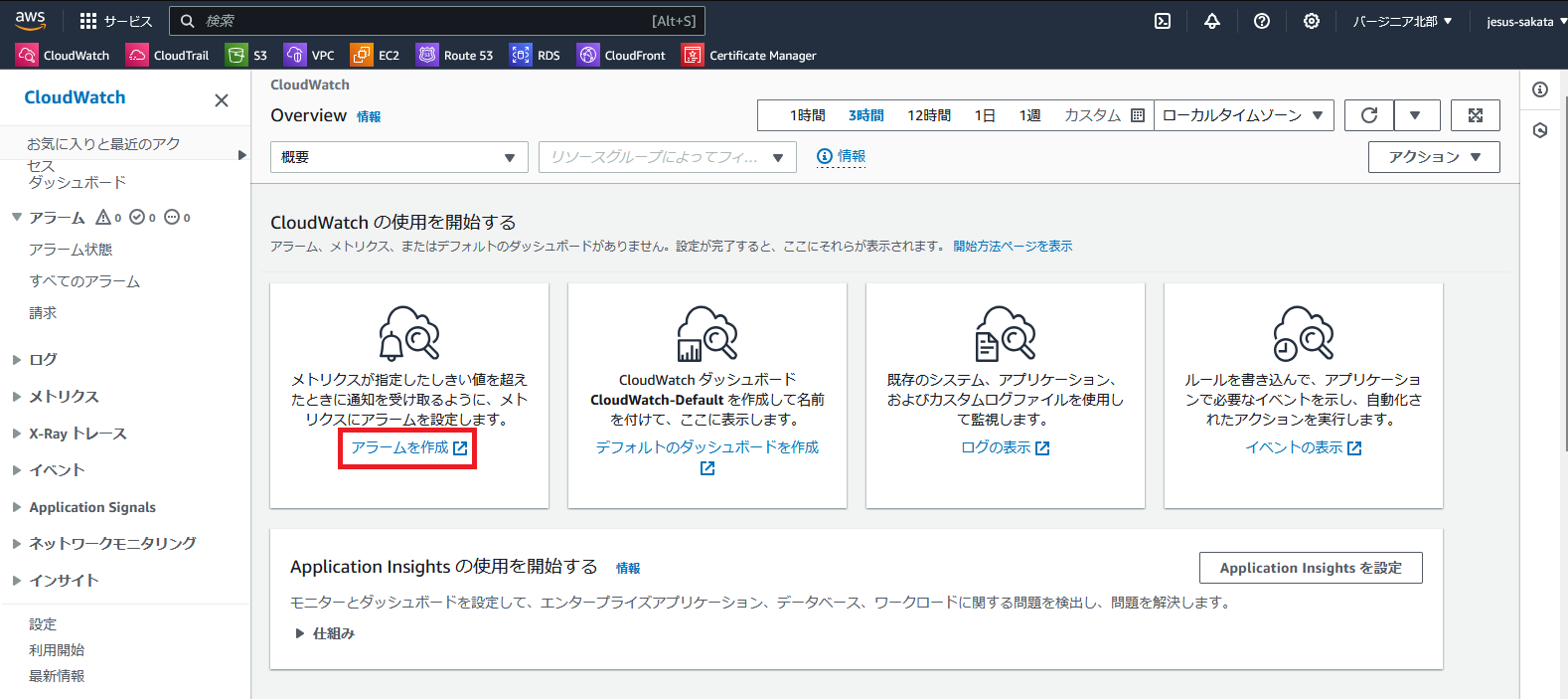Click アラームを作成 link
1568x699 pixels.
point(408,447)
